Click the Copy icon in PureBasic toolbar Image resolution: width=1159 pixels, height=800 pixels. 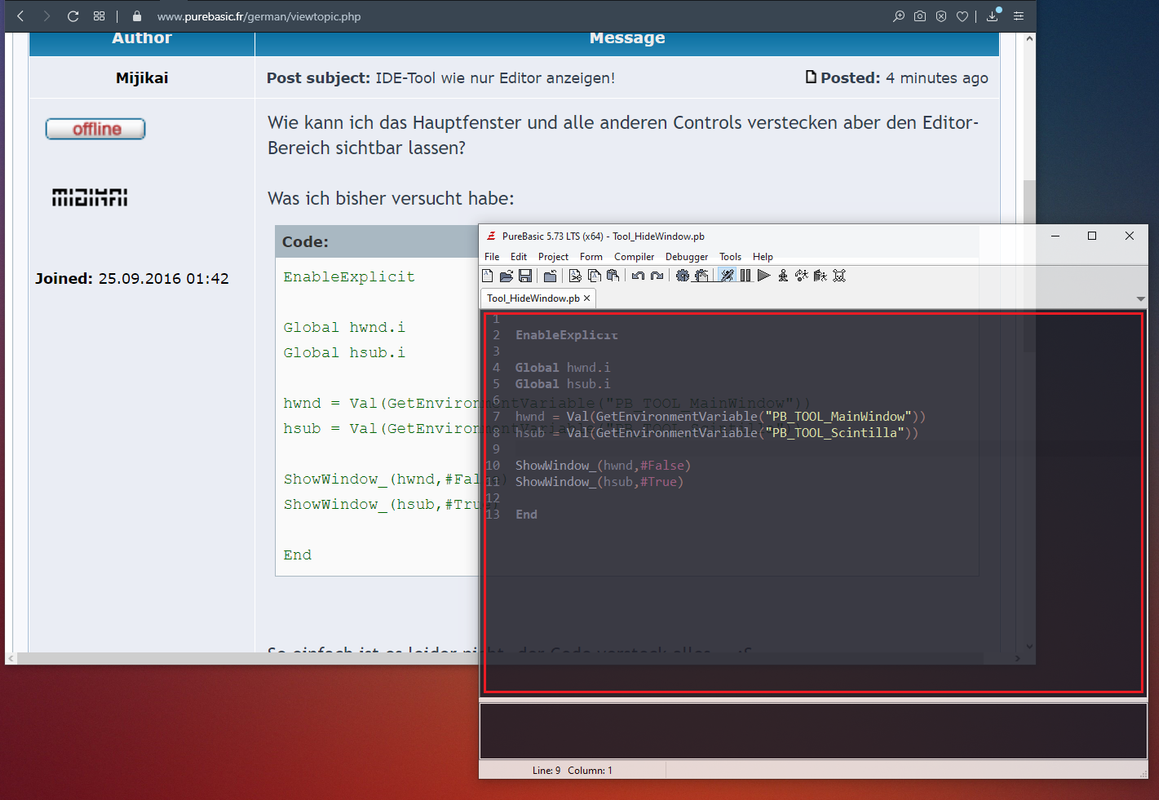click(594, 276)
